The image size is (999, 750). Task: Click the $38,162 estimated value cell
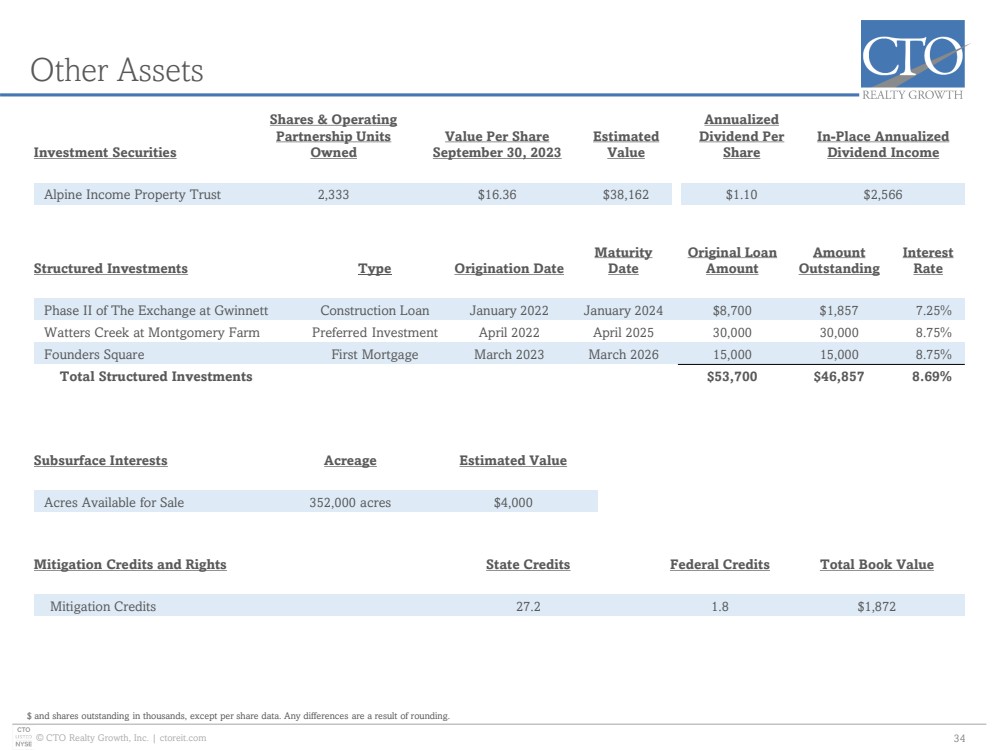[x=626, y=194]
